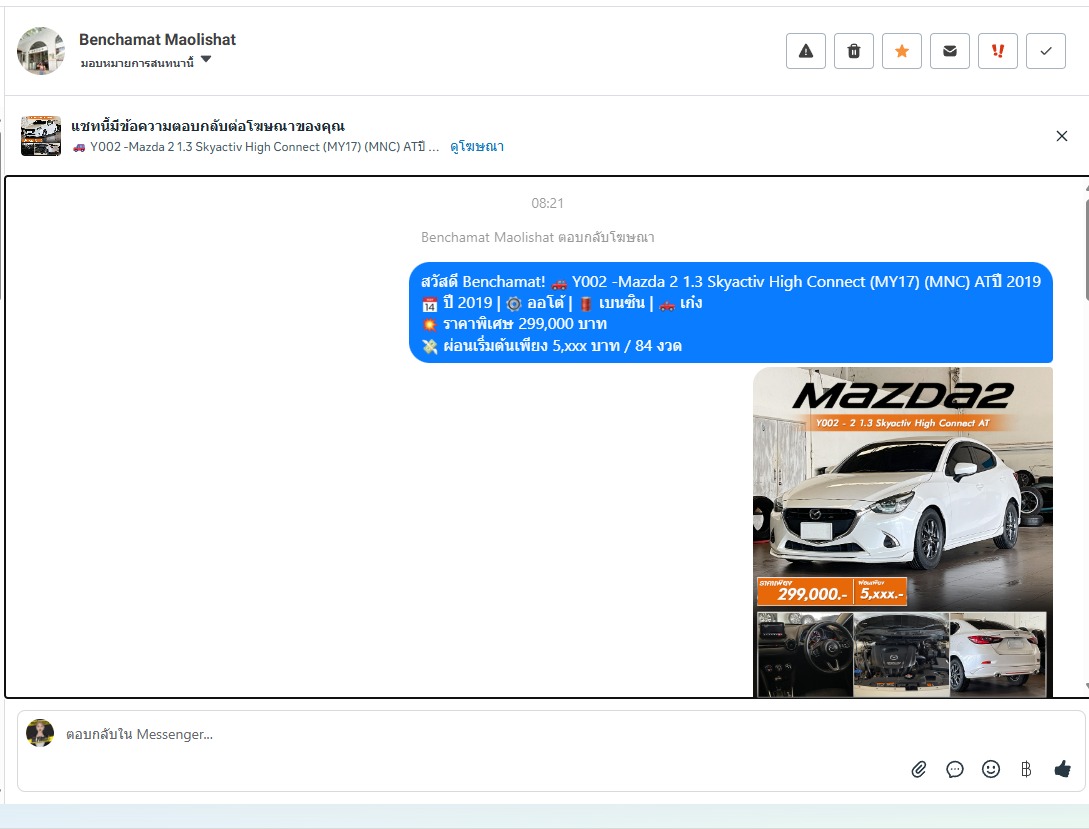
Task: Click the Y002 Mazda 2 ad title text
Action: tap(256, 146)
